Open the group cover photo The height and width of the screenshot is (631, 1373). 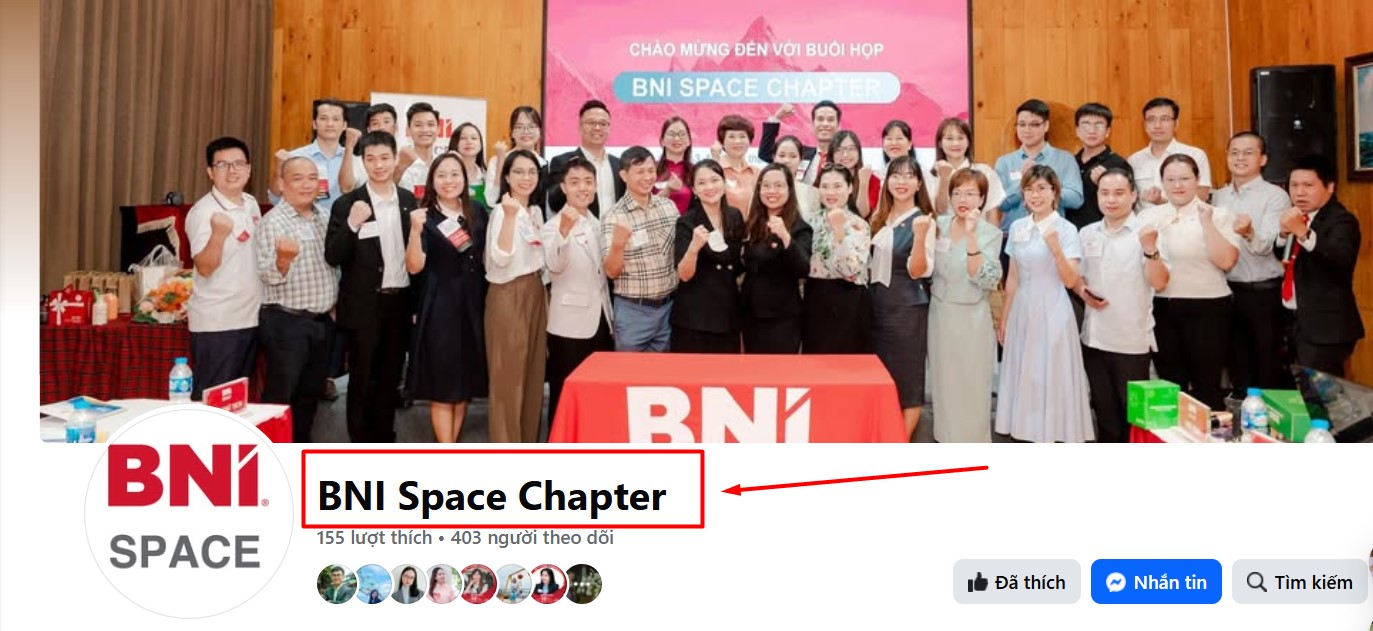pyautogui.click(x=706, y=221)
